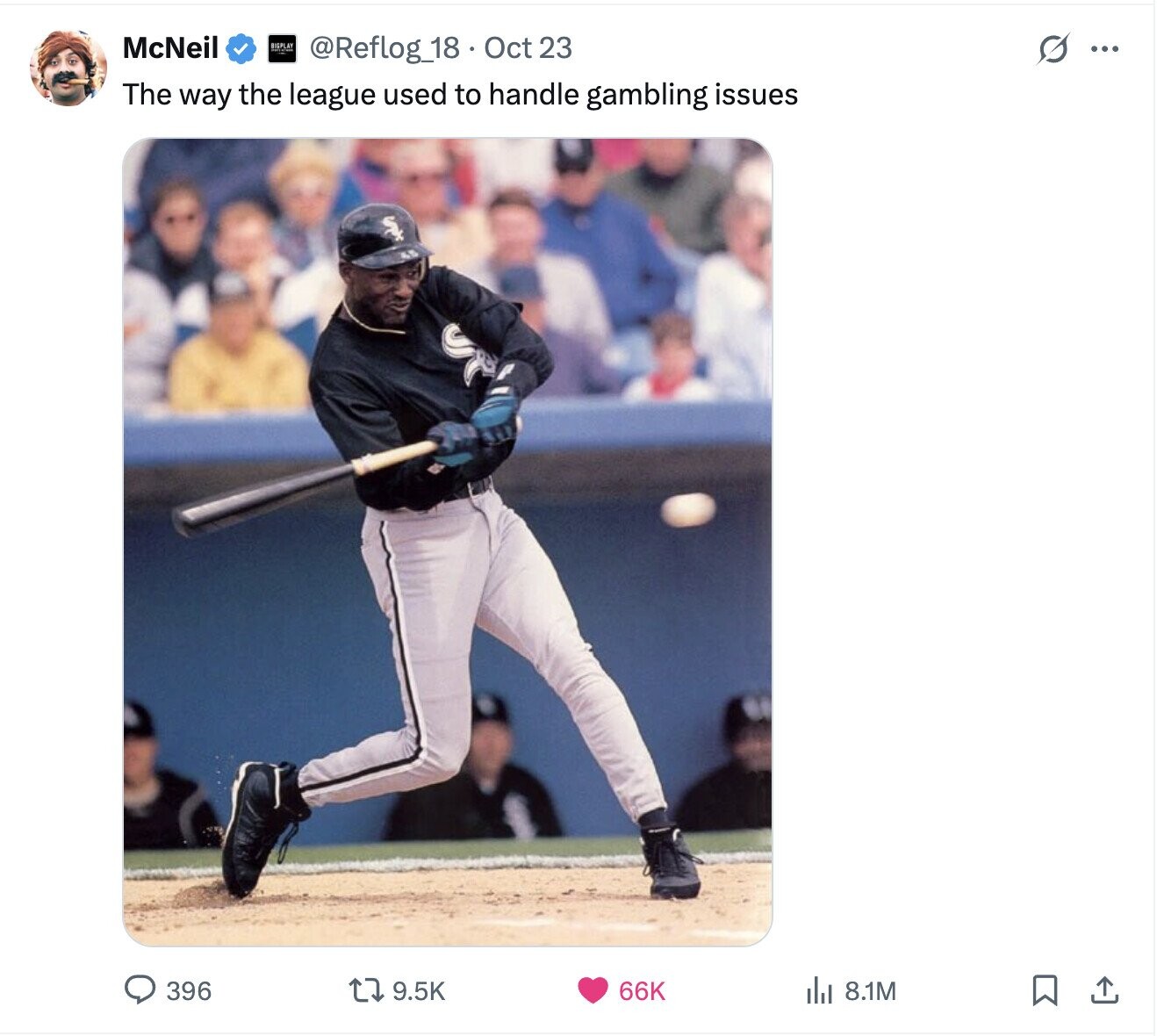Open the Grok slash-circle icon
This screenshot has height=1036, width=1157.
1053,49
